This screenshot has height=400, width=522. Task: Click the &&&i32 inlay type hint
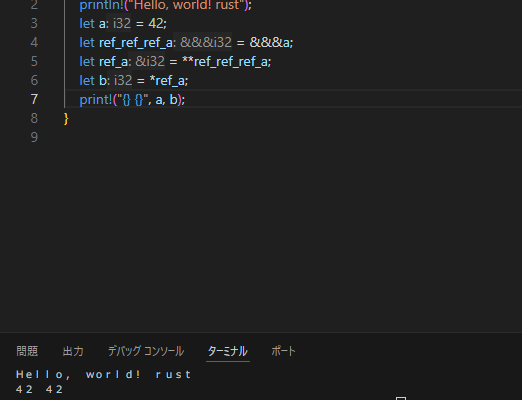(x=206, y=42)
